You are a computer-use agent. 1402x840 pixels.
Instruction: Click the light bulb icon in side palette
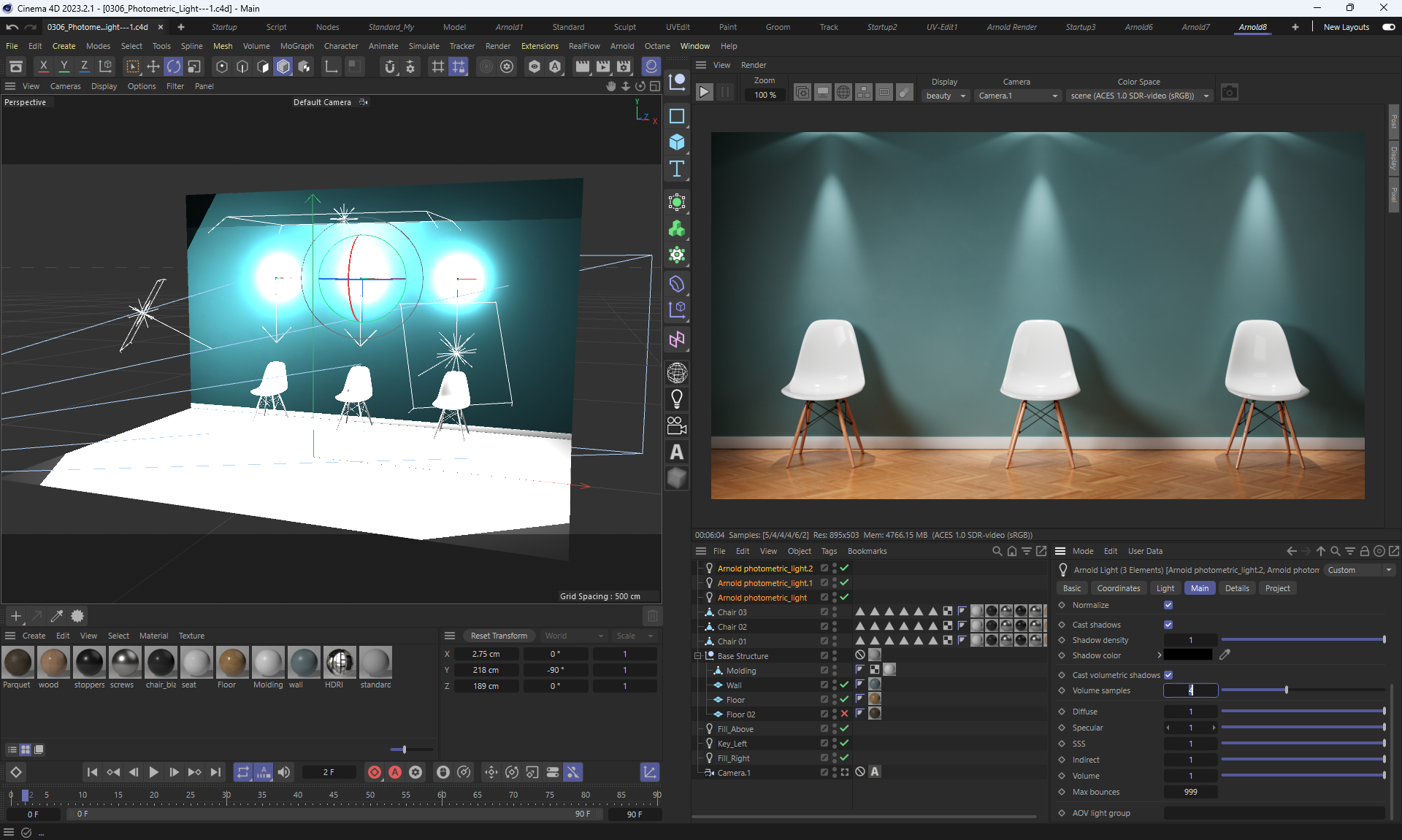tap(677, 399)
